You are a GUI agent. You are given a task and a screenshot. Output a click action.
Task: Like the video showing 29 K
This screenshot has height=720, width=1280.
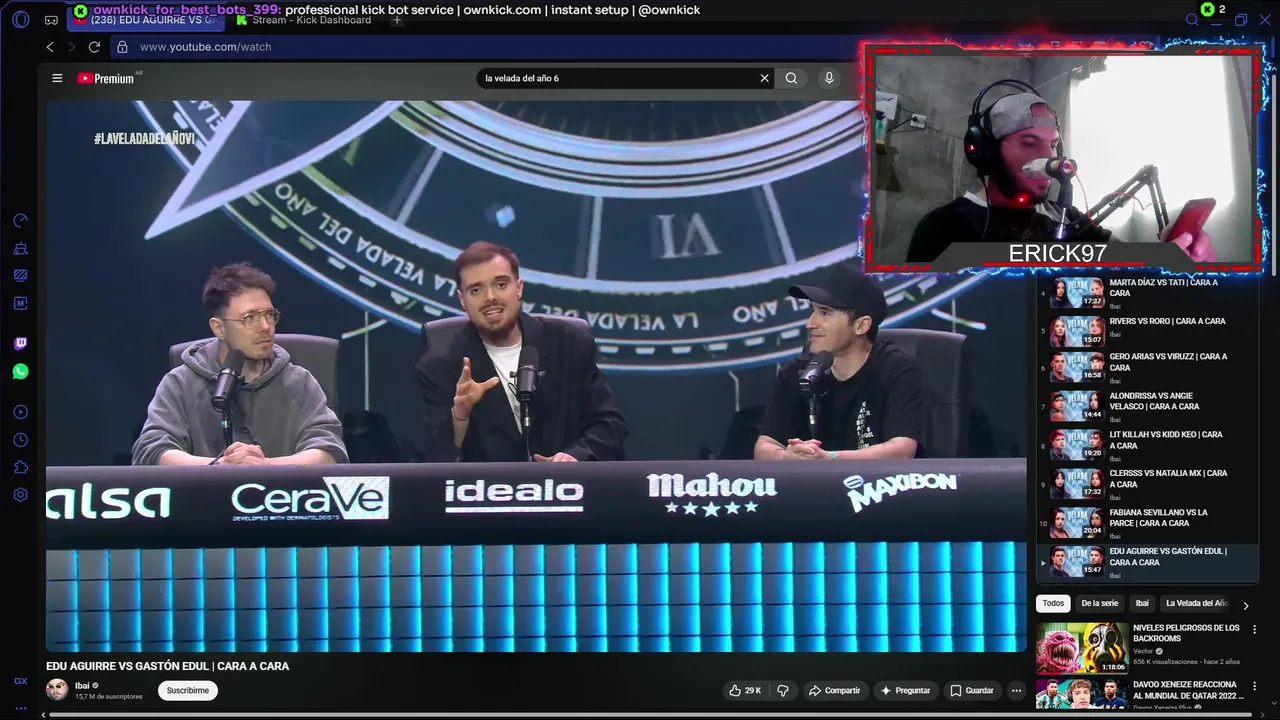[745, 690]
